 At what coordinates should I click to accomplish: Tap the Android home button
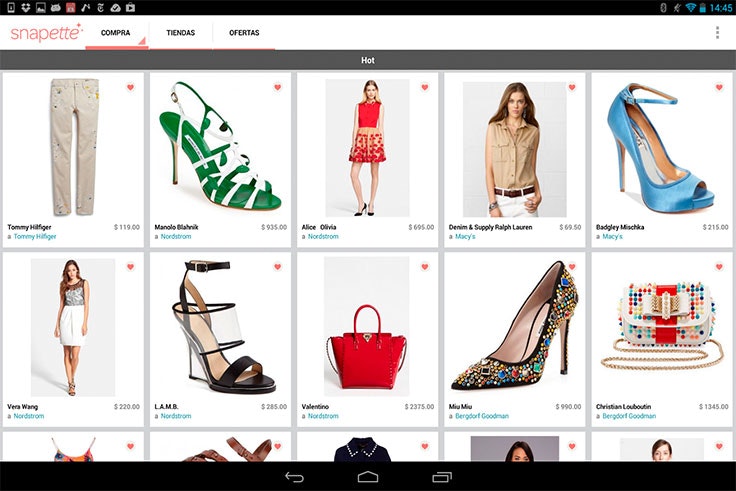[x=368, y=477]
